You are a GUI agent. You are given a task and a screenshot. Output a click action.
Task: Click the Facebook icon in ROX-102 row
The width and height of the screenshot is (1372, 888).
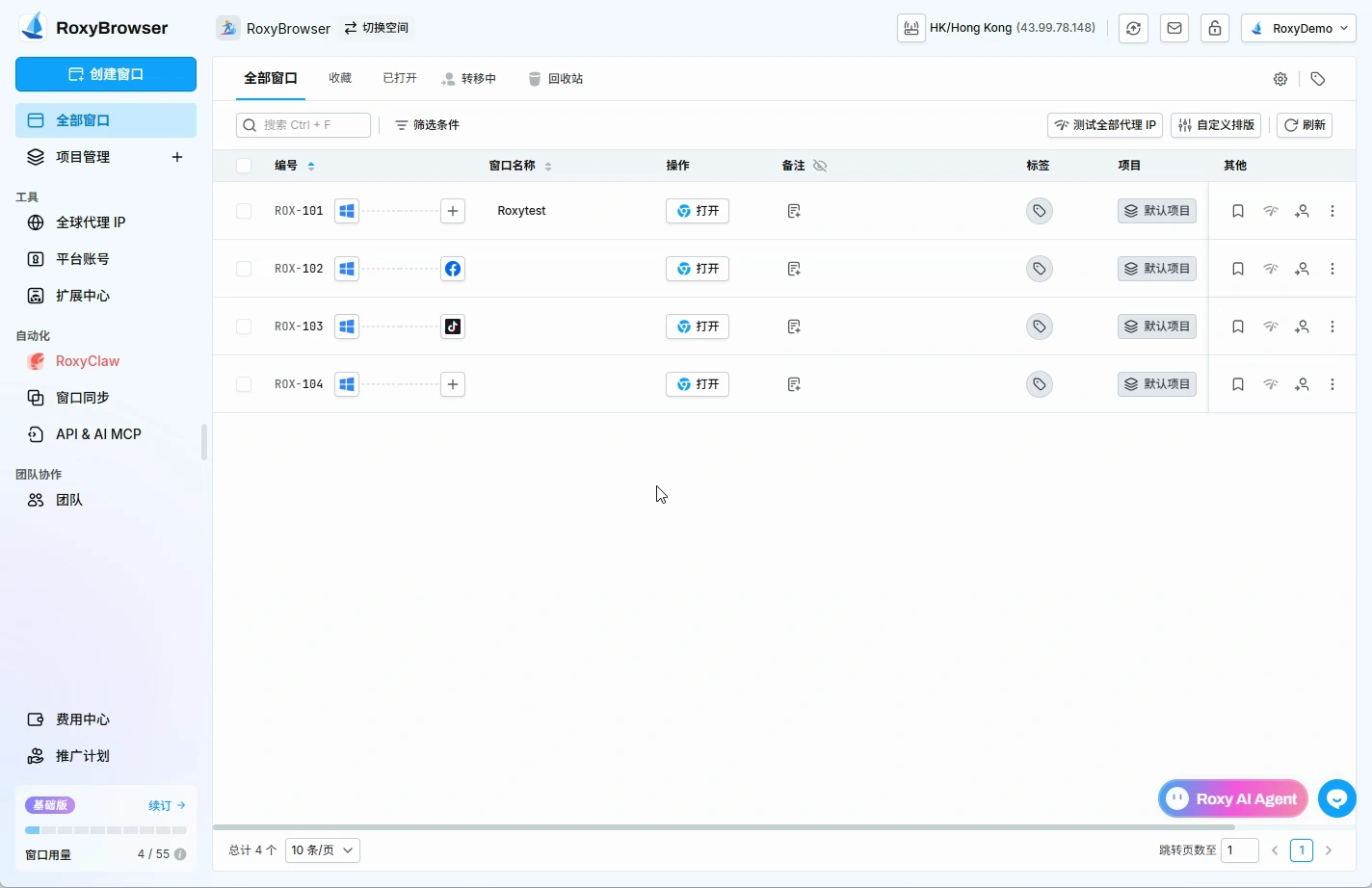click(x=453, y=269)
